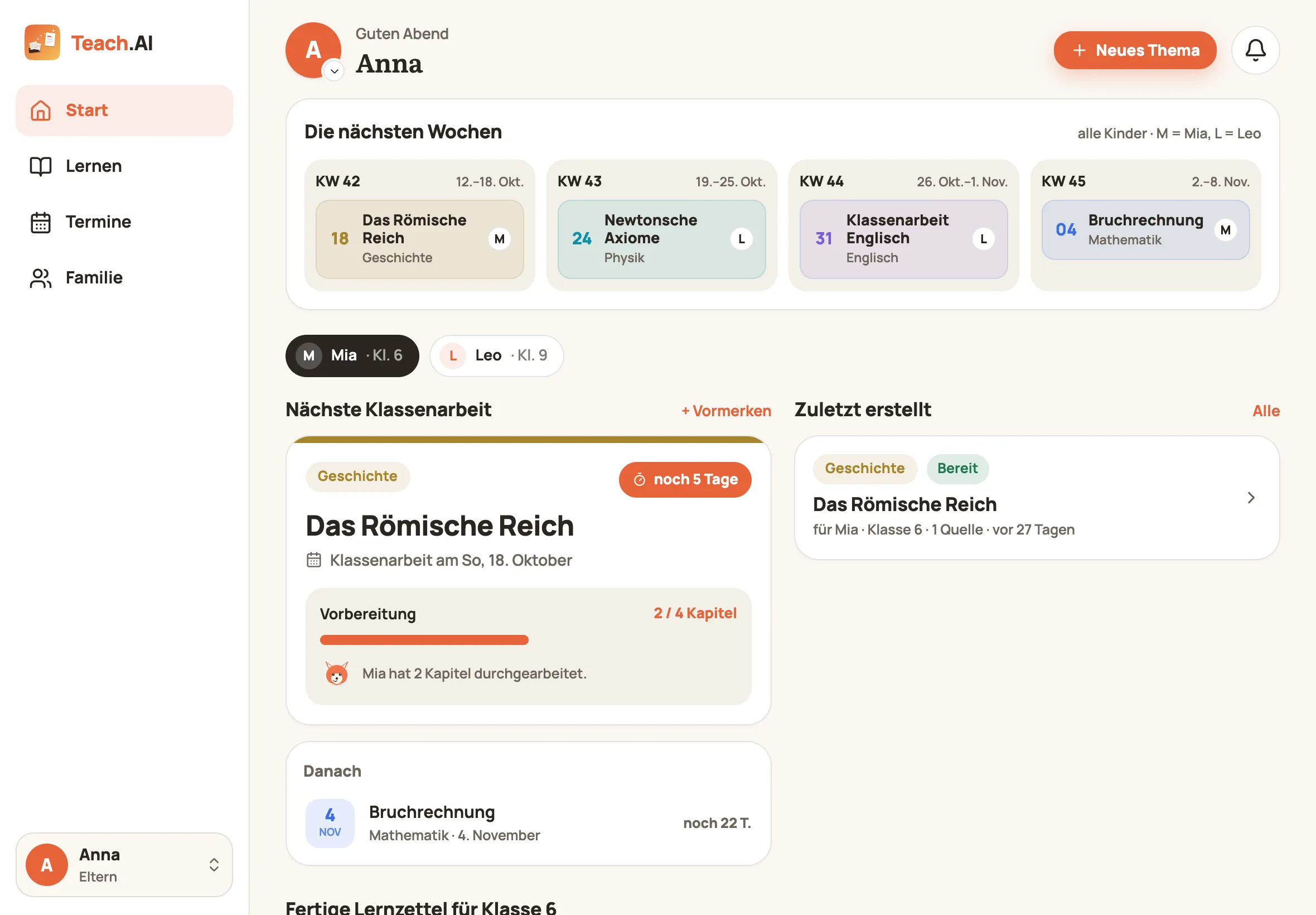Open the Newtonsche Axiome KW 43 card

coord(662,239)
